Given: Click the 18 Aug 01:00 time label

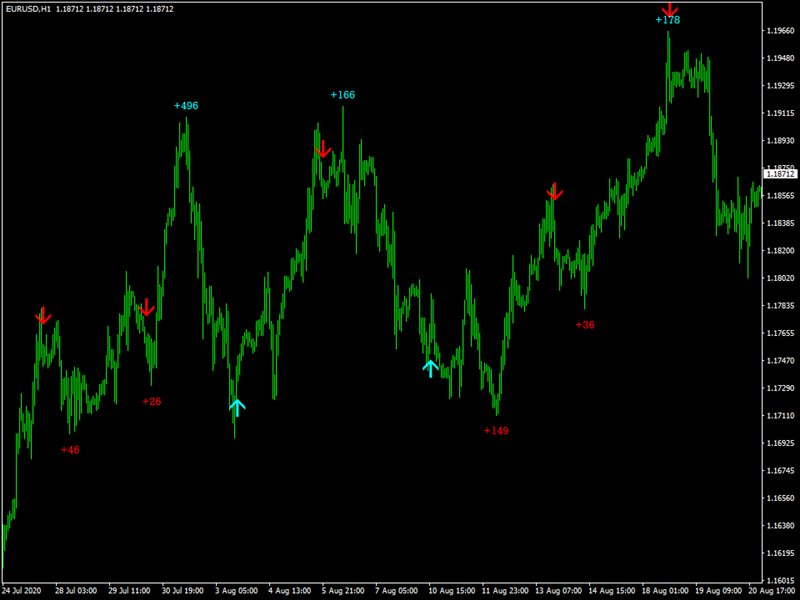Looking at the screenshot, I should coord(663,591).
